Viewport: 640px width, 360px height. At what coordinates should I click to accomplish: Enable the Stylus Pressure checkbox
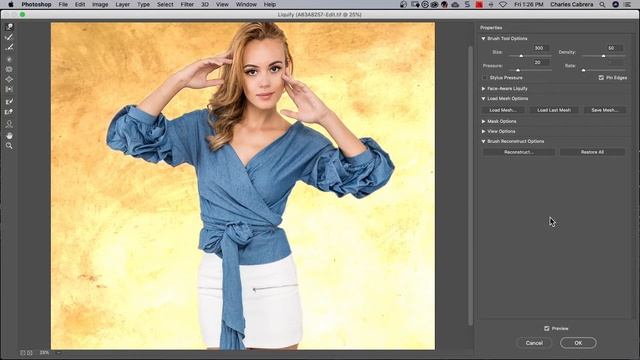(x=485, y=78)
